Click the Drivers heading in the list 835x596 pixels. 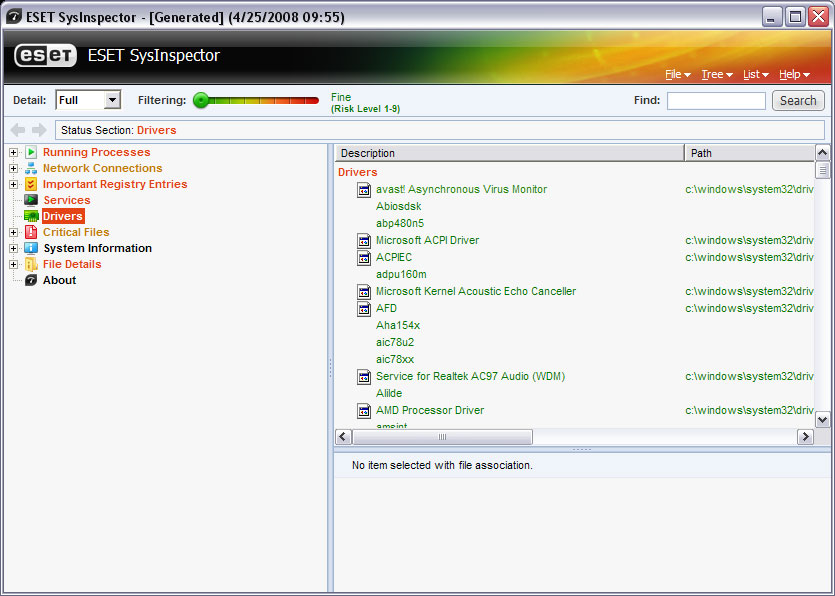[x=357, y=173]
